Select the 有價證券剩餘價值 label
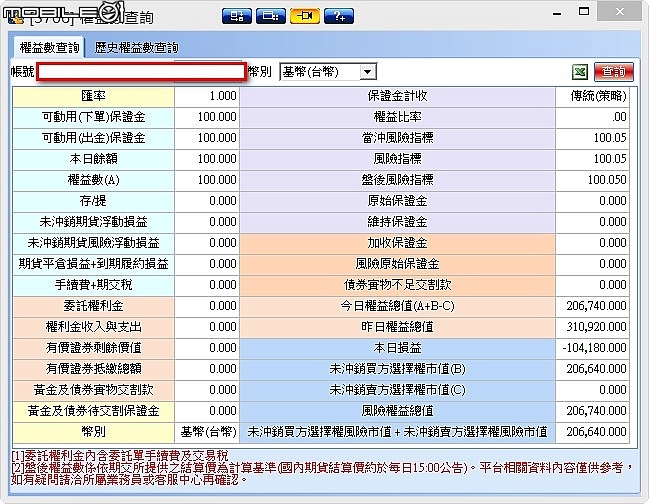 (x=94, y=348)
